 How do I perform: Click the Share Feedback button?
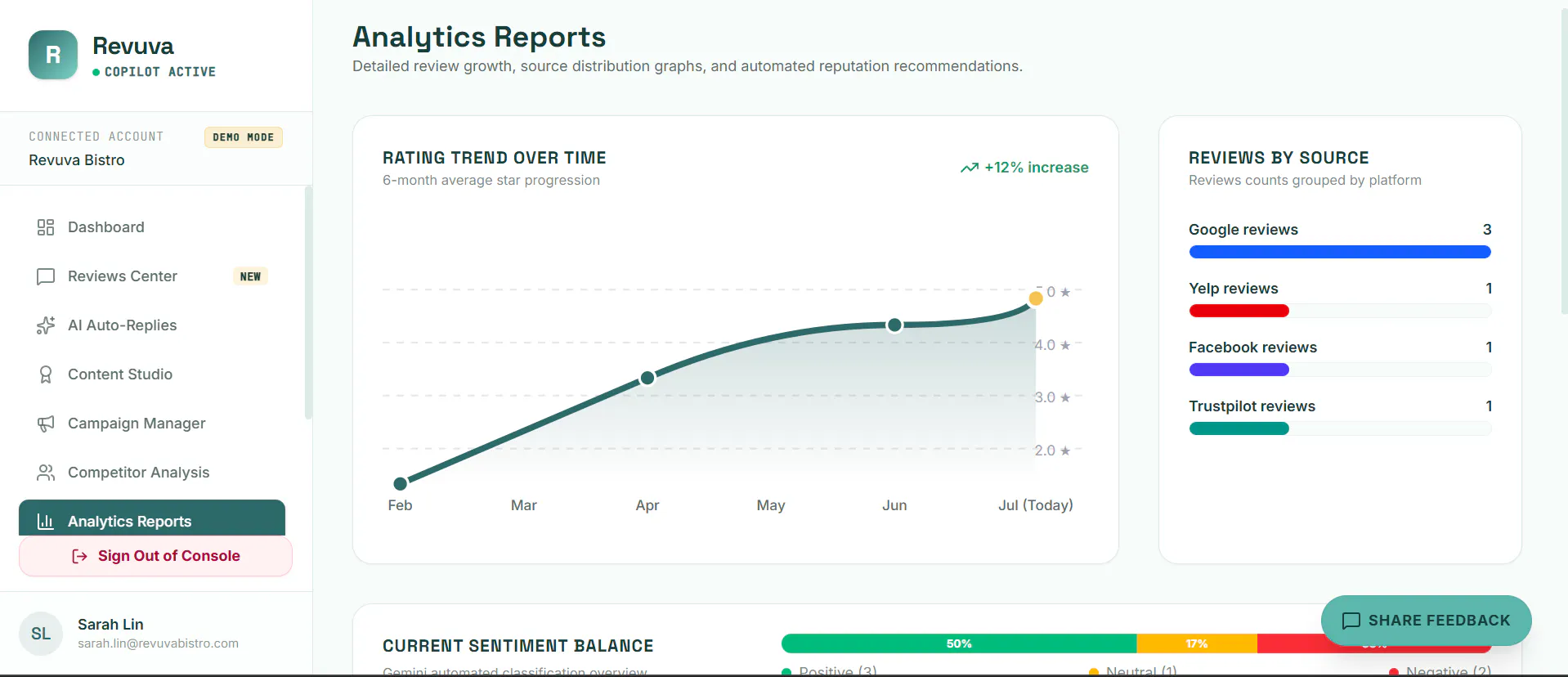pyautogui.click(x=1426, y=621)
